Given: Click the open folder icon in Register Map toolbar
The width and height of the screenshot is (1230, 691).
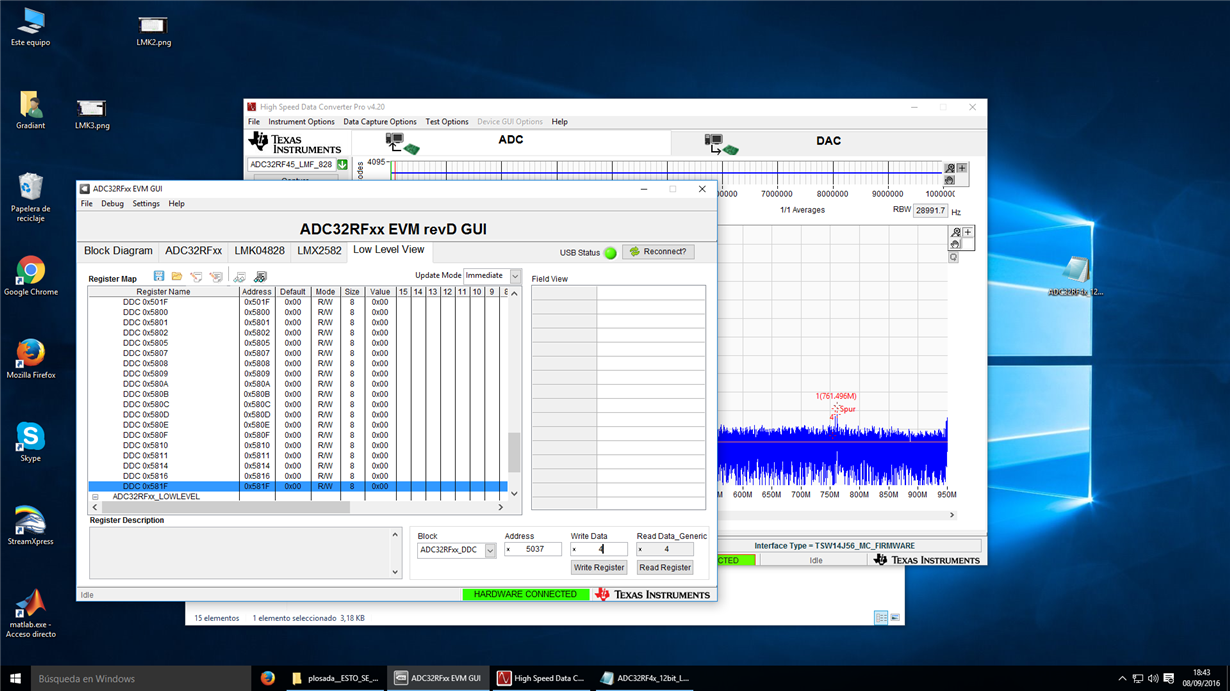Looking at the screenshot, I should click(x=177, y=276).
